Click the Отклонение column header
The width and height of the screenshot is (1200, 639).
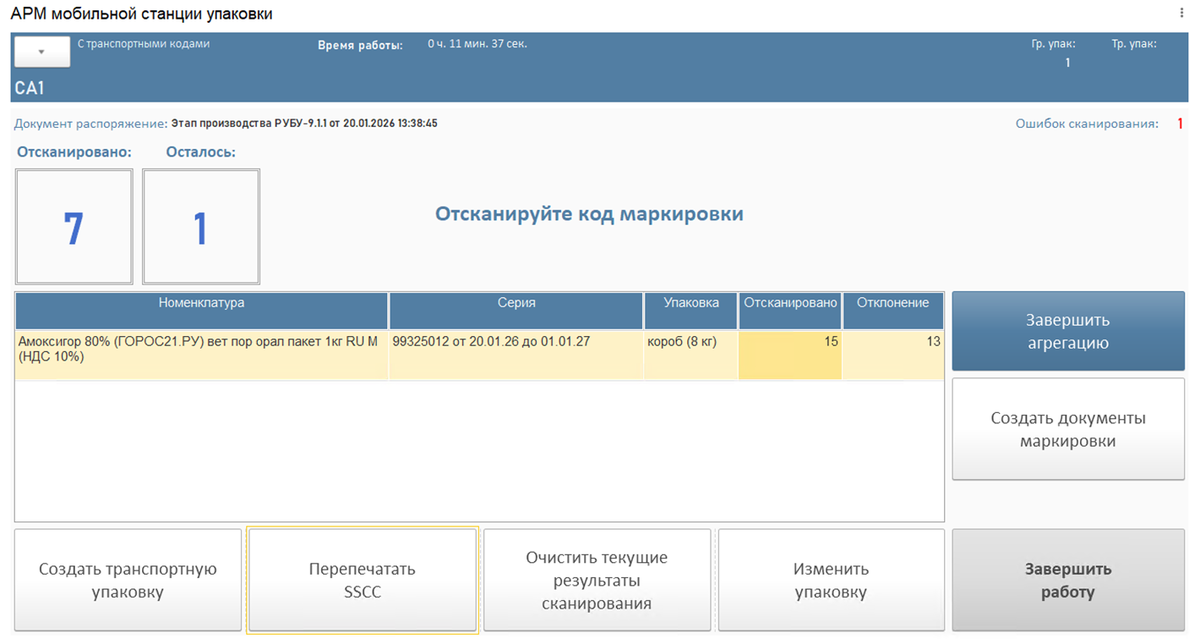coord(893,303)
